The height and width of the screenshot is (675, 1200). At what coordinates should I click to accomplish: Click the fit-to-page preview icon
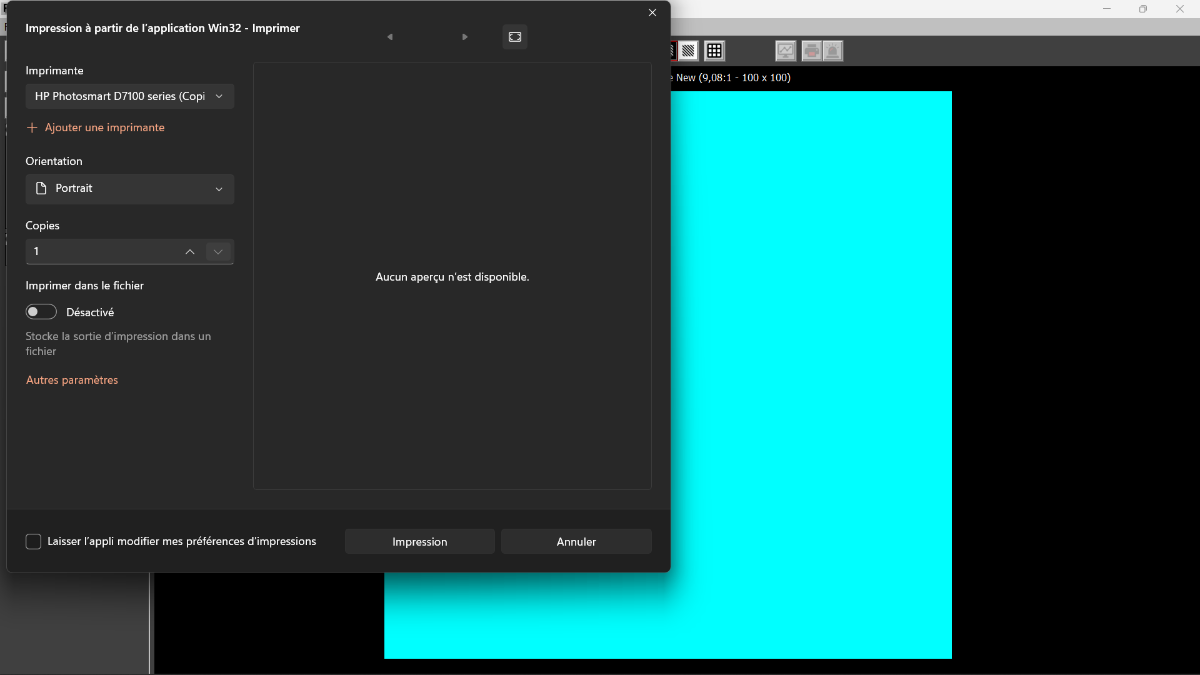(x=515, y=37)
